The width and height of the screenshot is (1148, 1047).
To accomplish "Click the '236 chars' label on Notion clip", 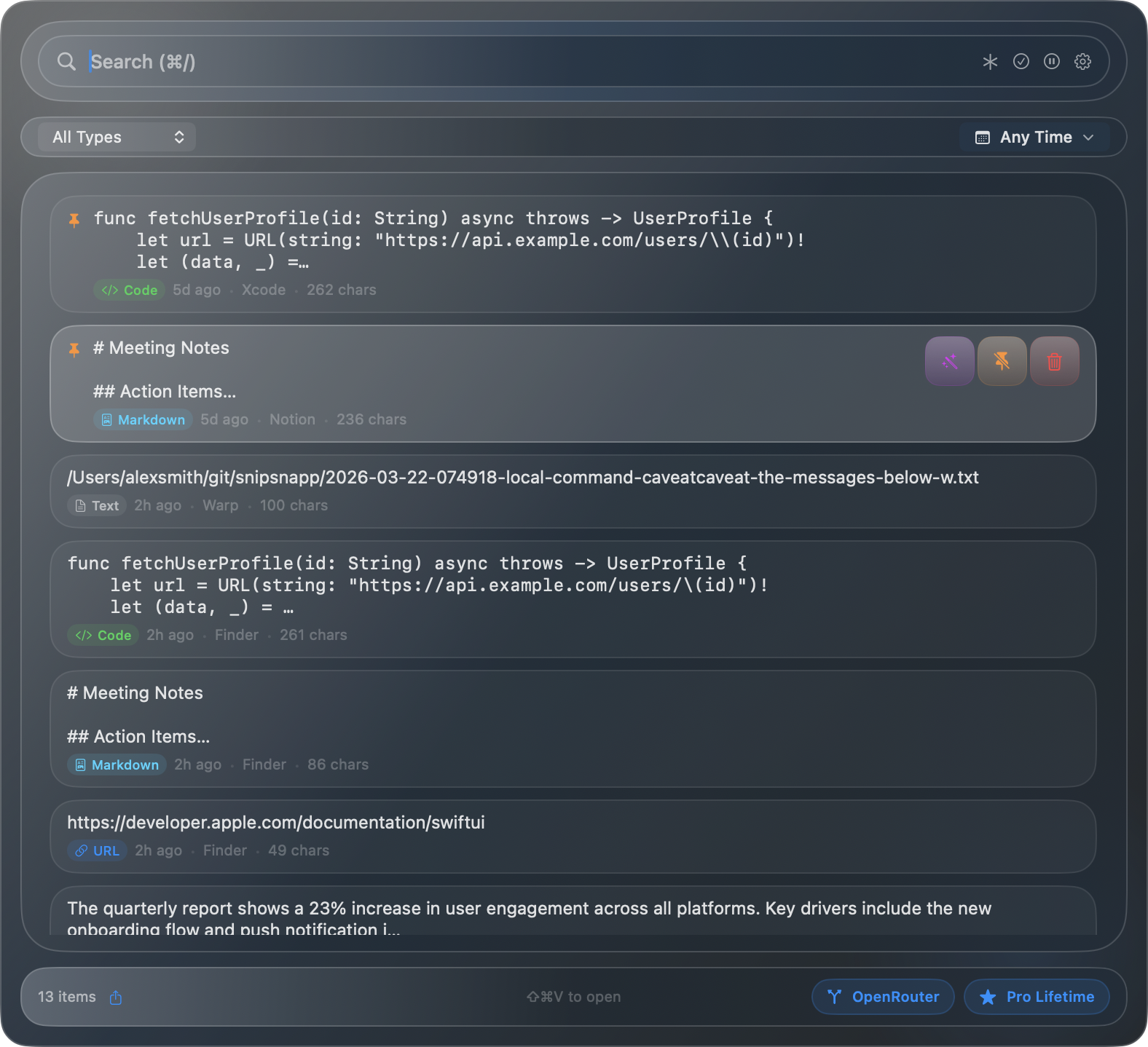I will tap(371, 419).
